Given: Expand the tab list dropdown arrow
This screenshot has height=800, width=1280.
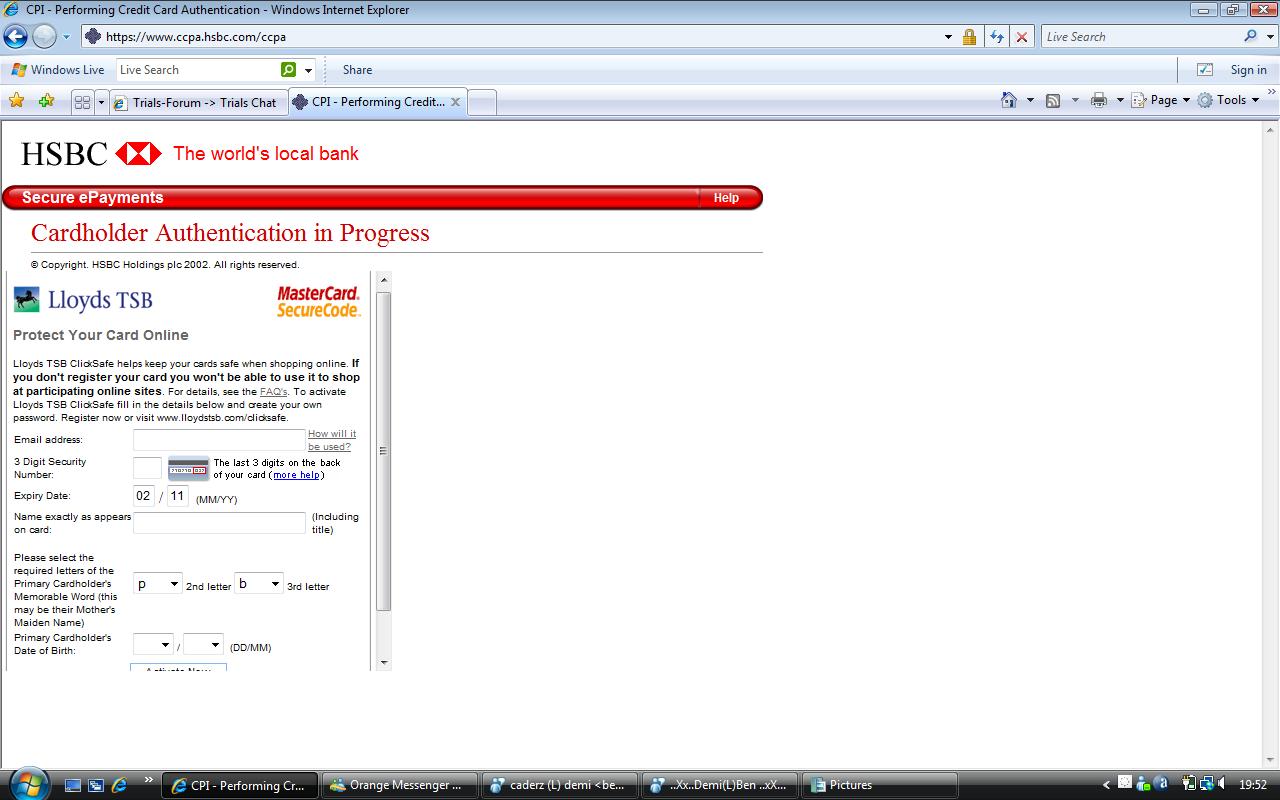Looking at the screenshot, I should pyautogui.click(x=100, y=102).
